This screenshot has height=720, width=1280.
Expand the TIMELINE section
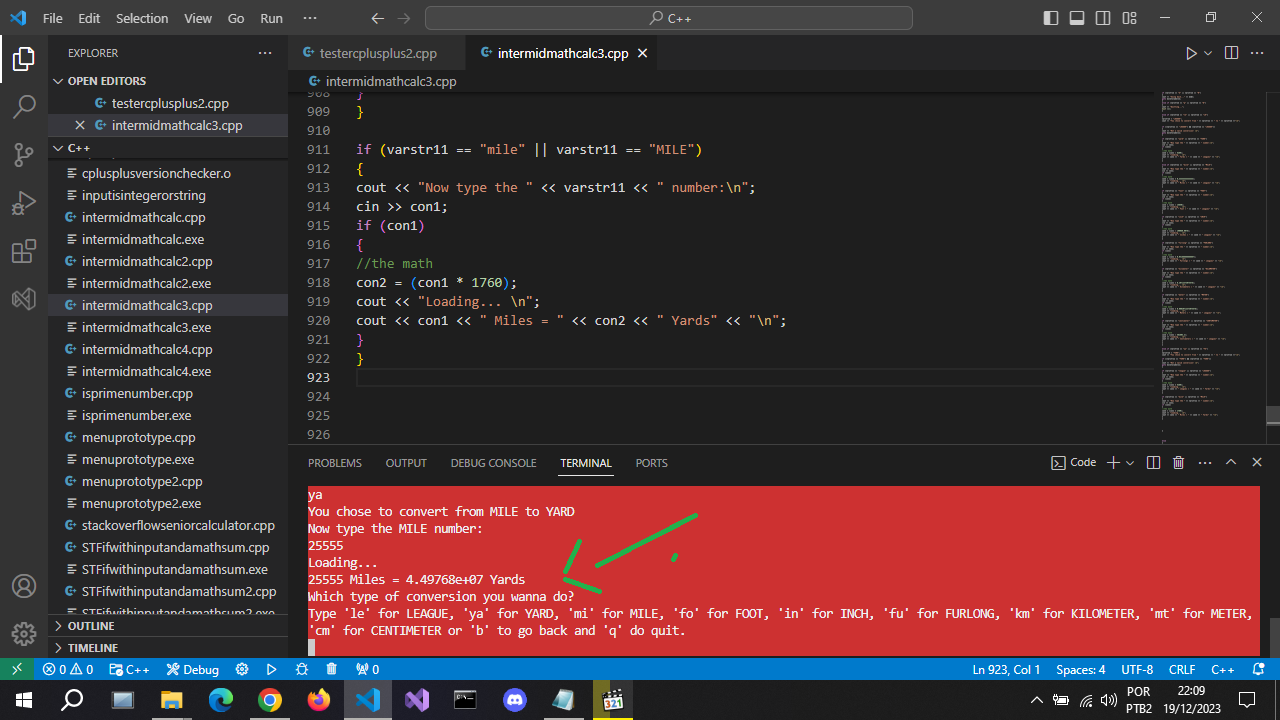pos(92,648)
